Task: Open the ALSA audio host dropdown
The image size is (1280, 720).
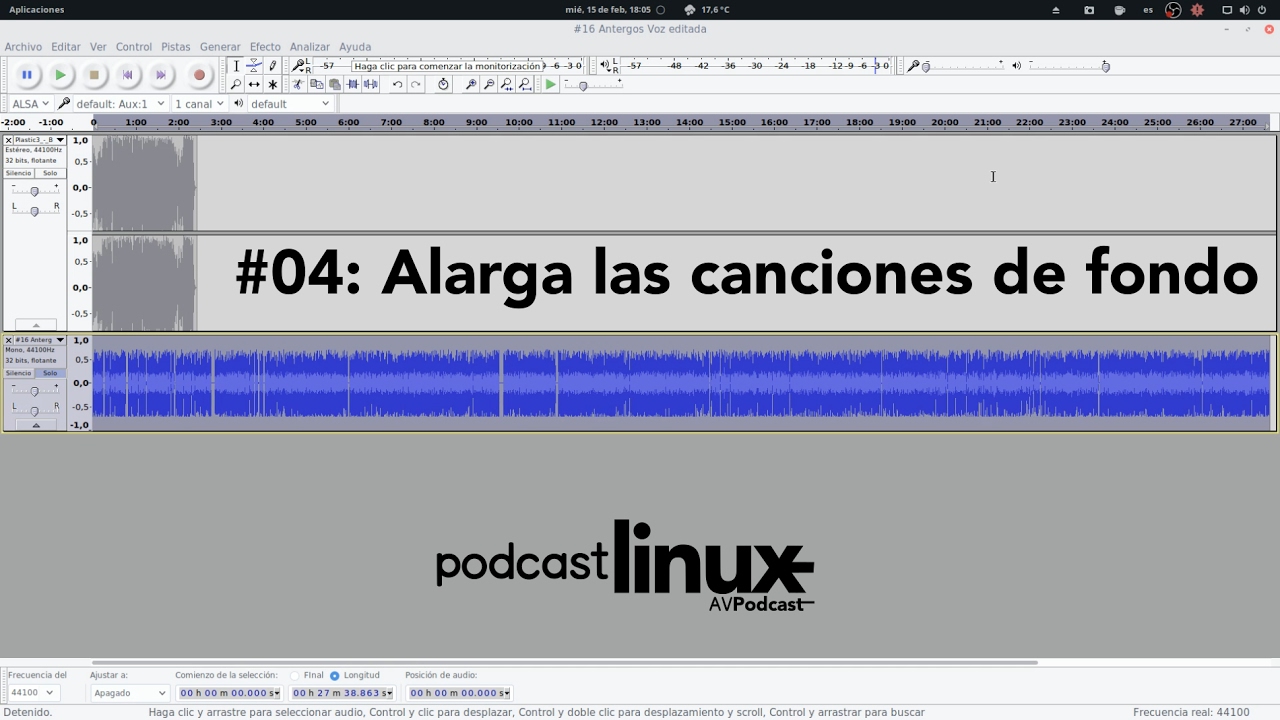Action: pos(30,104)
